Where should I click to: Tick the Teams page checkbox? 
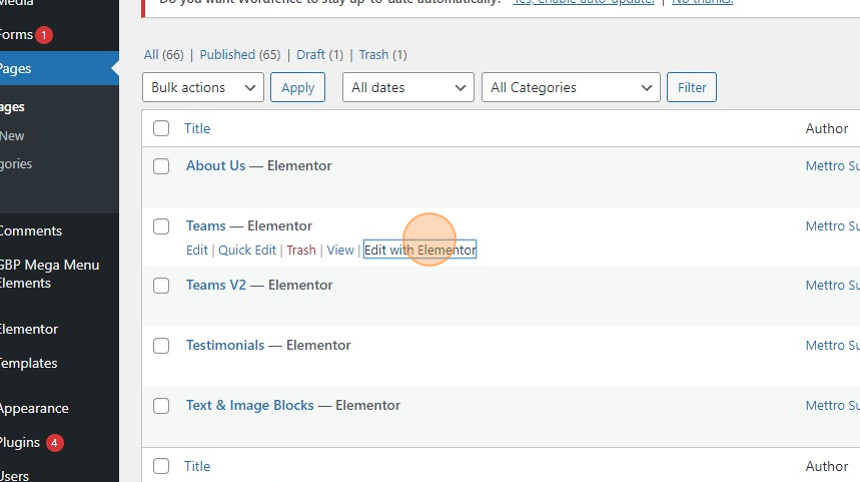pyautogui.click(x=161, y=226)
